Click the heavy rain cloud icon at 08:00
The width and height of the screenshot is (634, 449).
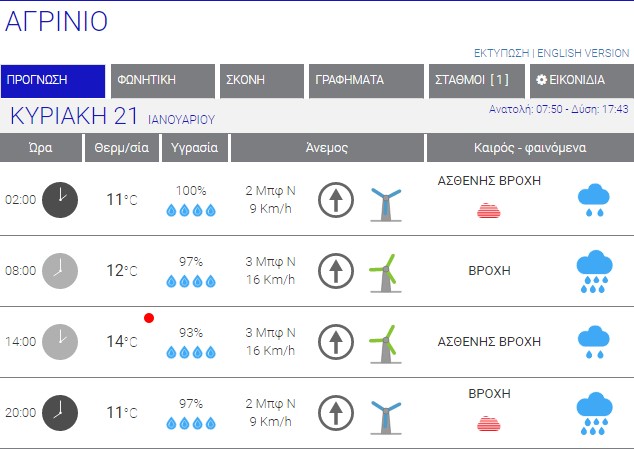pyautogui.click(x=594, y=271)
